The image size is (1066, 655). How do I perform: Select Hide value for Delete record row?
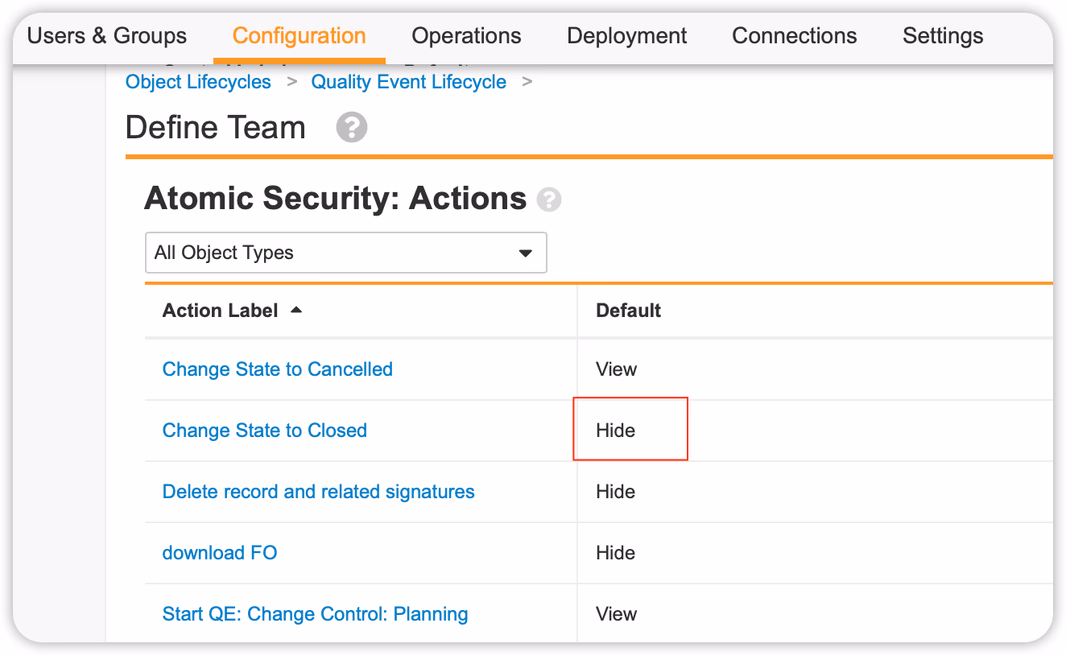click(615, 491)
